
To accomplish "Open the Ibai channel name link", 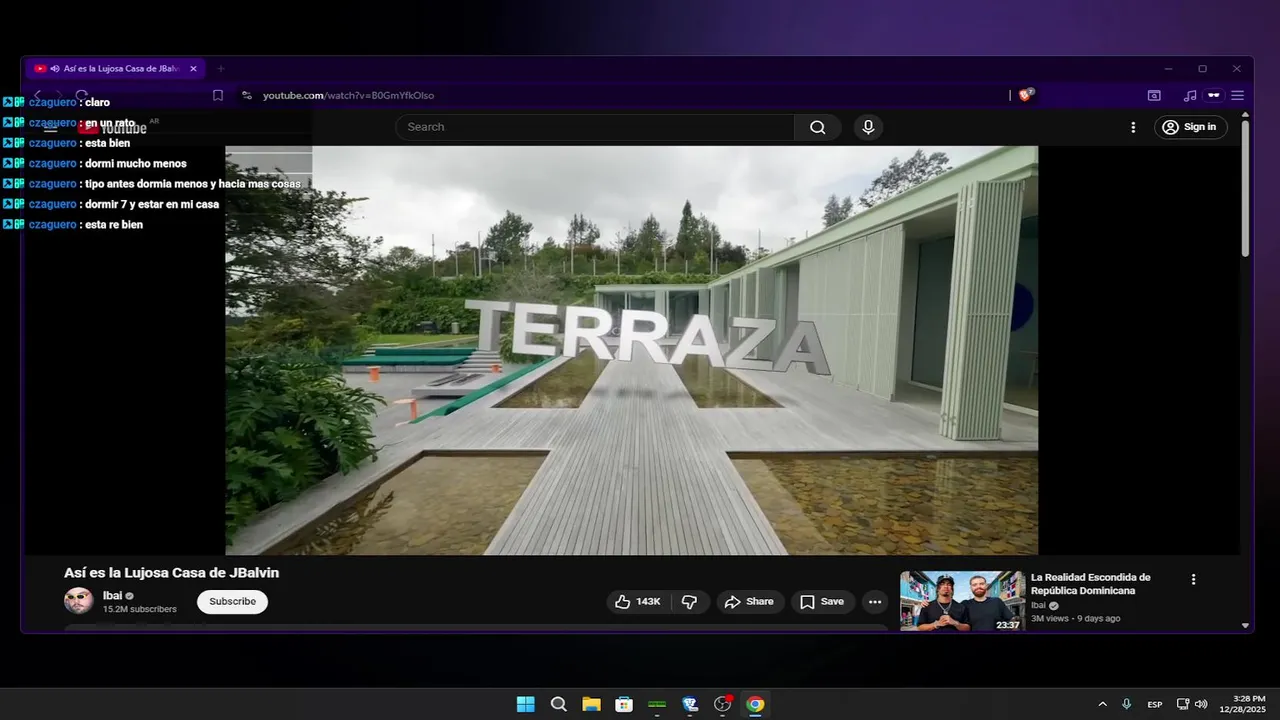I will point(112,596).
